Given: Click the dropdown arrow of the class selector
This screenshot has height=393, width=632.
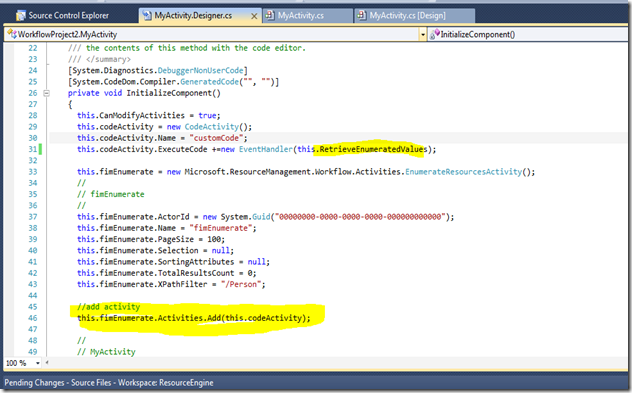Looking at the screenshot, I should point(422,35).
